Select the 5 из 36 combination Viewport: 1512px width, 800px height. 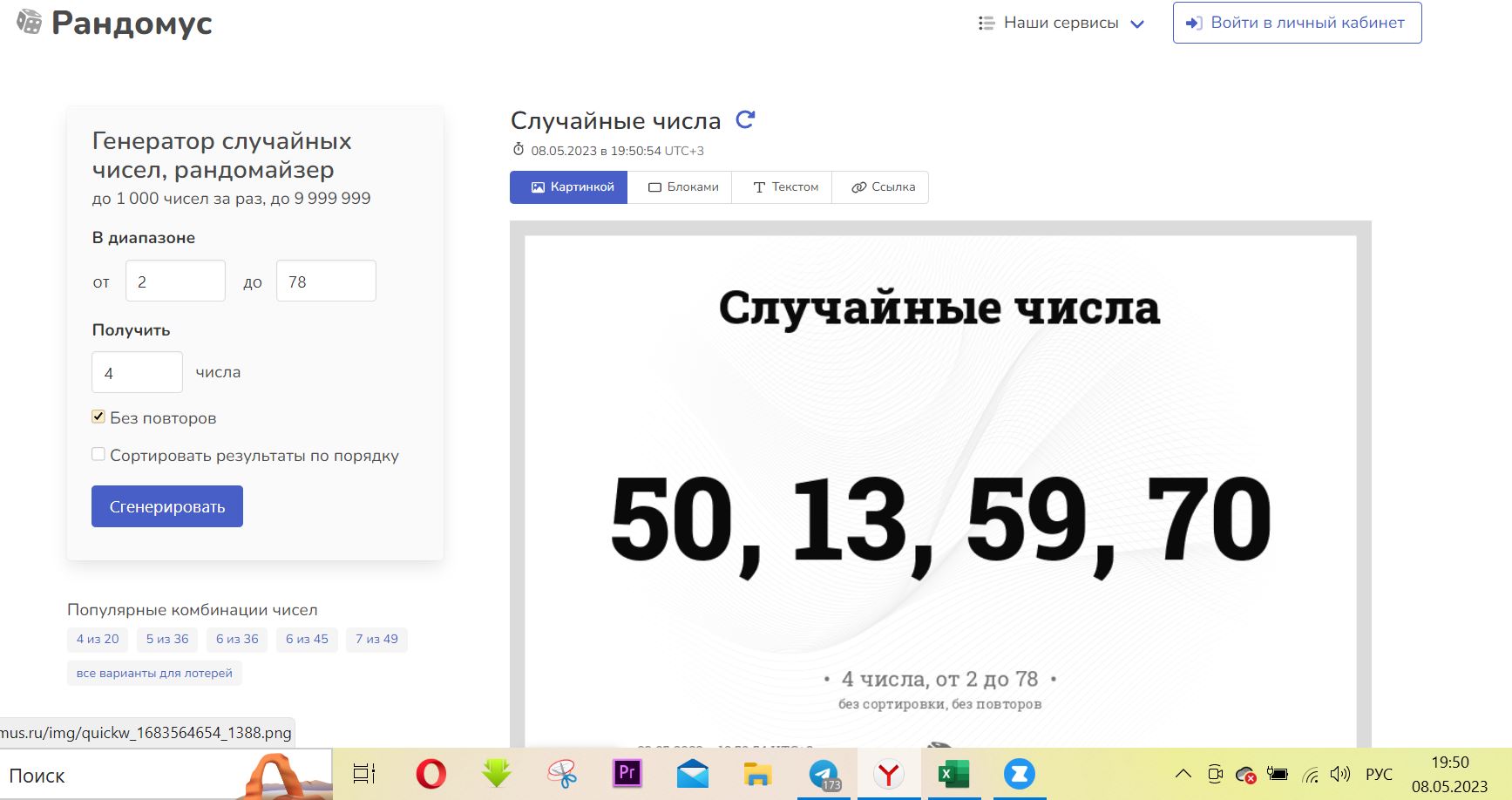[x=167, y=640]
